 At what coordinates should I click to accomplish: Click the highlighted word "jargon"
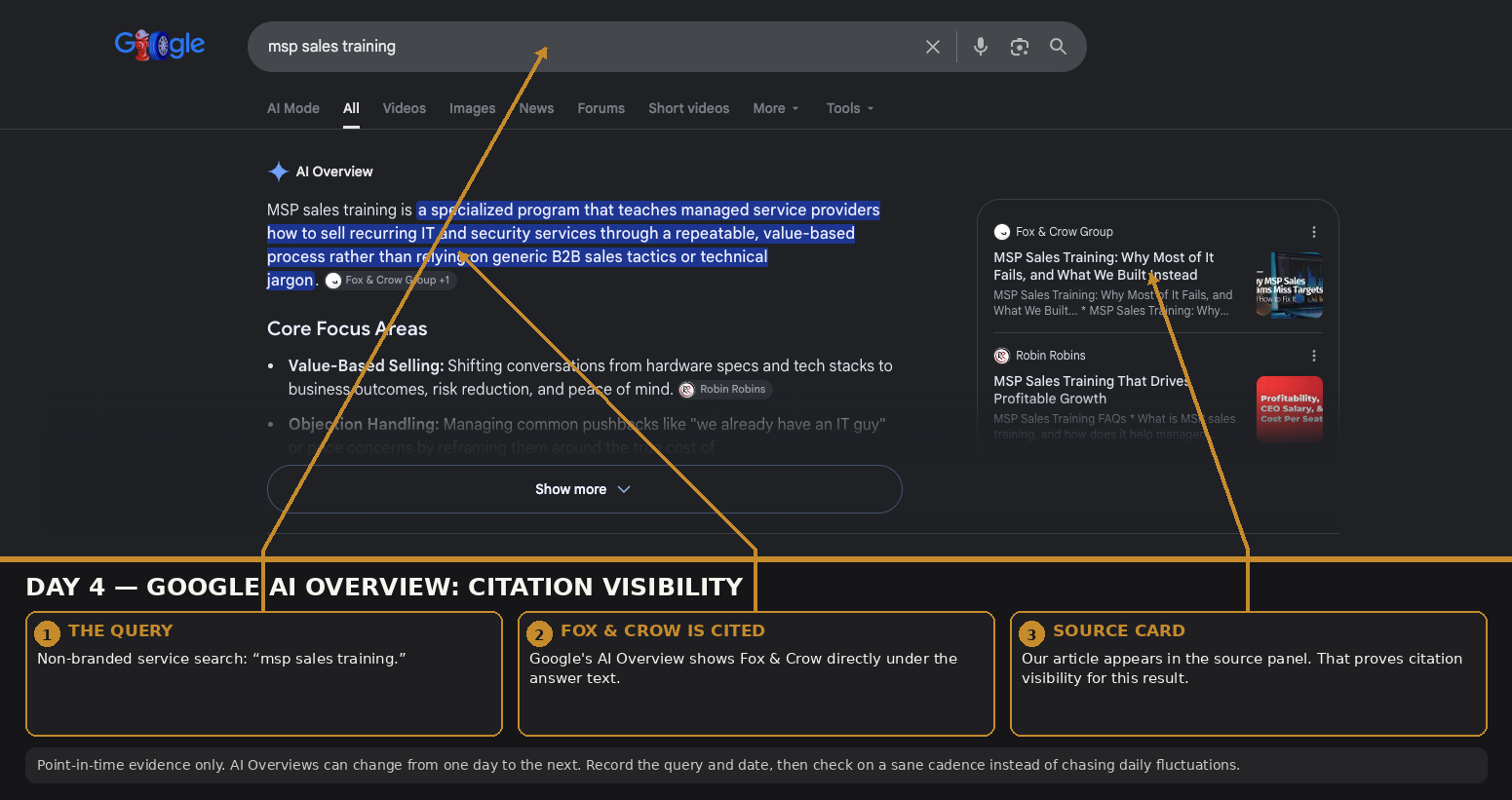tap(291, 281)
